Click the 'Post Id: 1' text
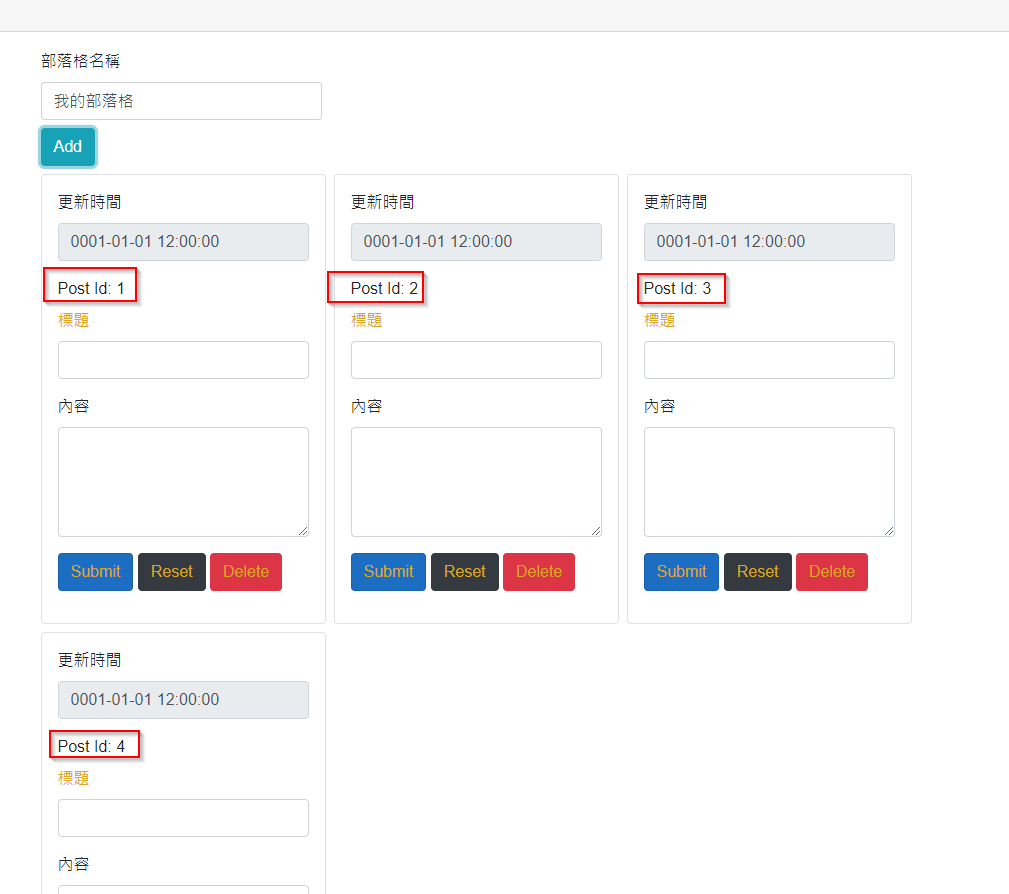The height and width of the screenshot is (894, 1009). tap(91, 288)
